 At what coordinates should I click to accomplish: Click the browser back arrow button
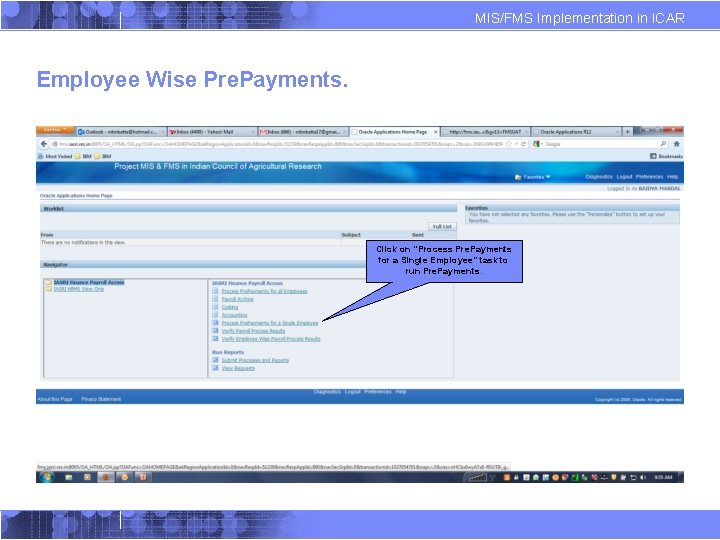44,144
